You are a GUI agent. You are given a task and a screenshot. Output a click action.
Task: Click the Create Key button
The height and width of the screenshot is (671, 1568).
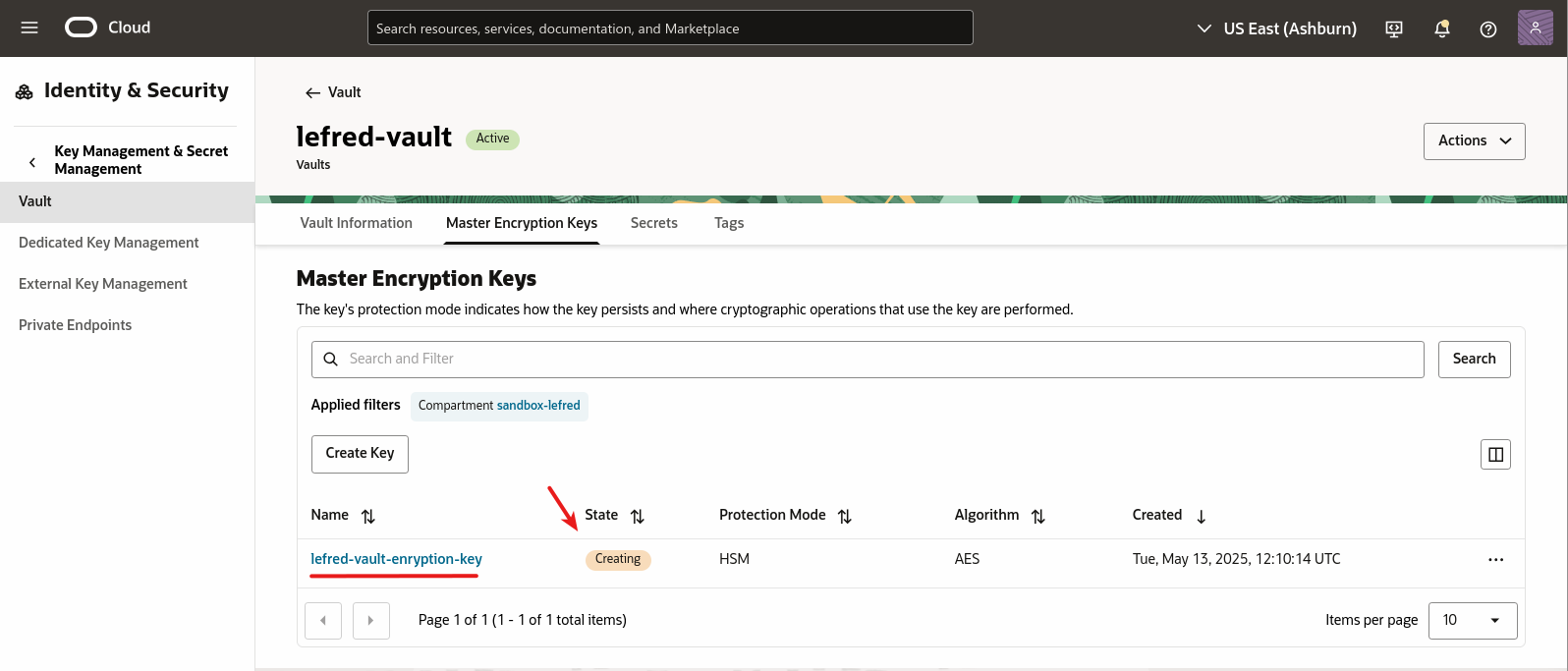(360, 454)
